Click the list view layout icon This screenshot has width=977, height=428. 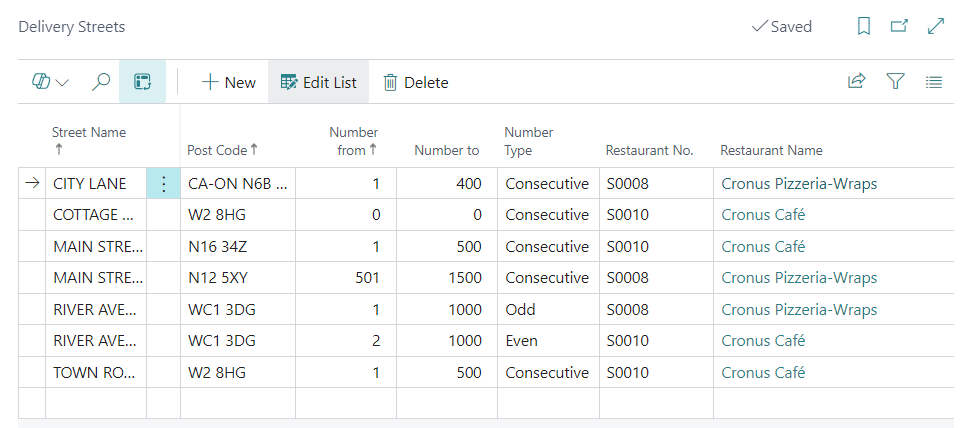click(934, 82)
